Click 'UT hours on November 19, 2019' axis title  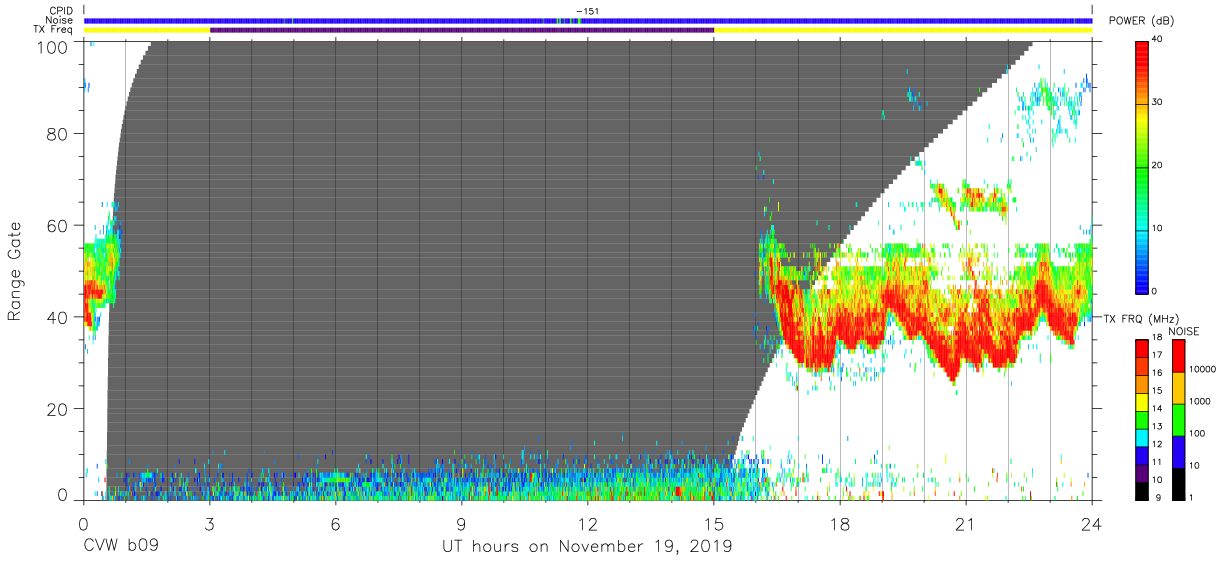[588, 547]
